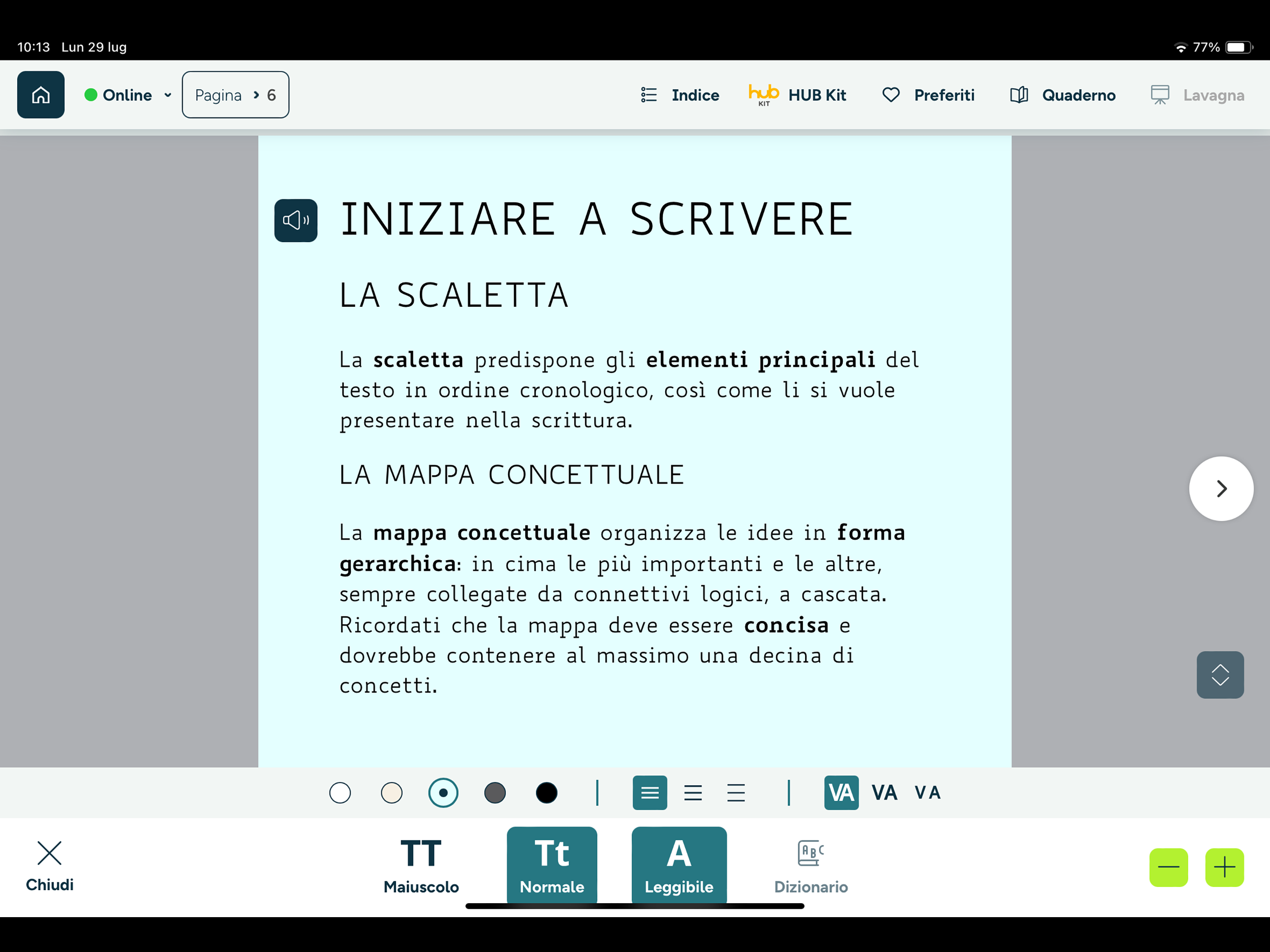
Task: Tap the hub KIT logo
Action: pos(764,95)
